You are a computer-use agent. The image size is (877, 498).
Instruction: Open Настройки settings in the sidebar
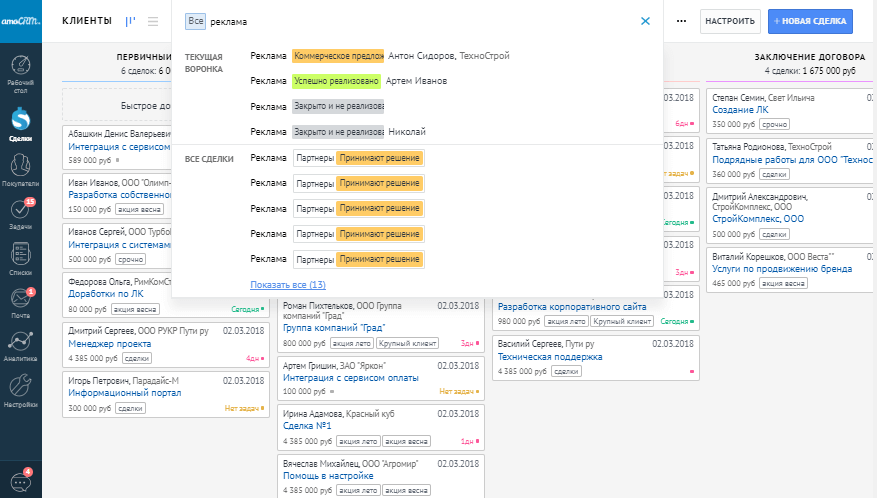pos(20,389)
